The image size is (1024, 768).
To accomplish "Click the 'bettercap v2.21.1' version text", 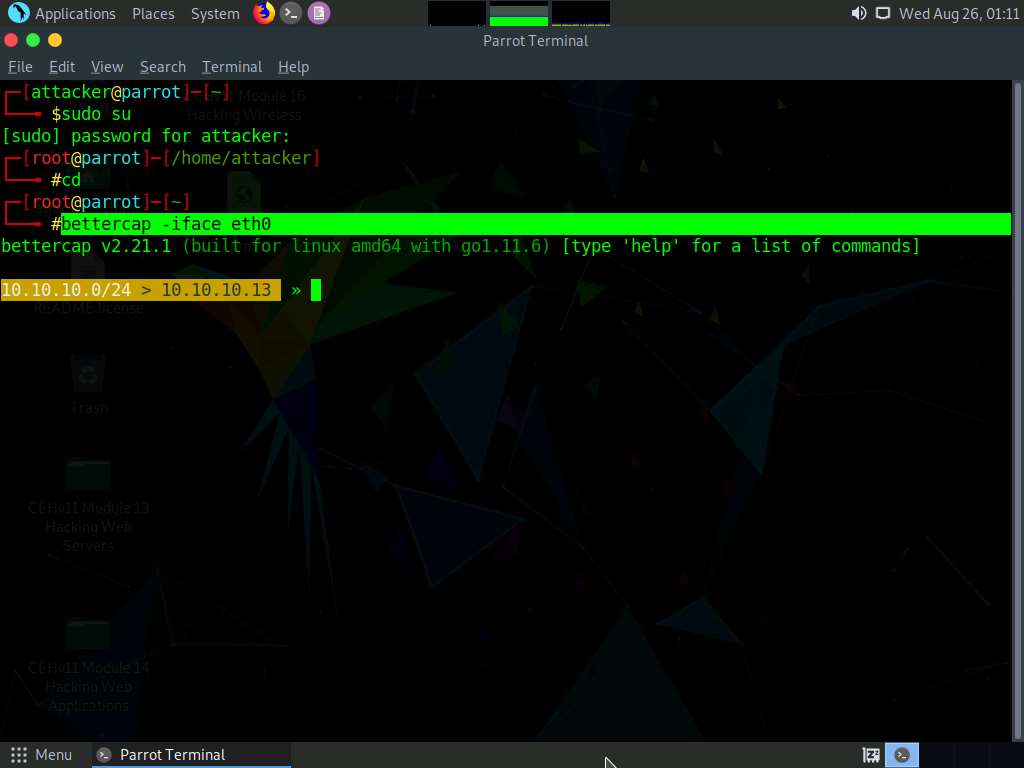I will pyautogui.click(x=86, y=246).
